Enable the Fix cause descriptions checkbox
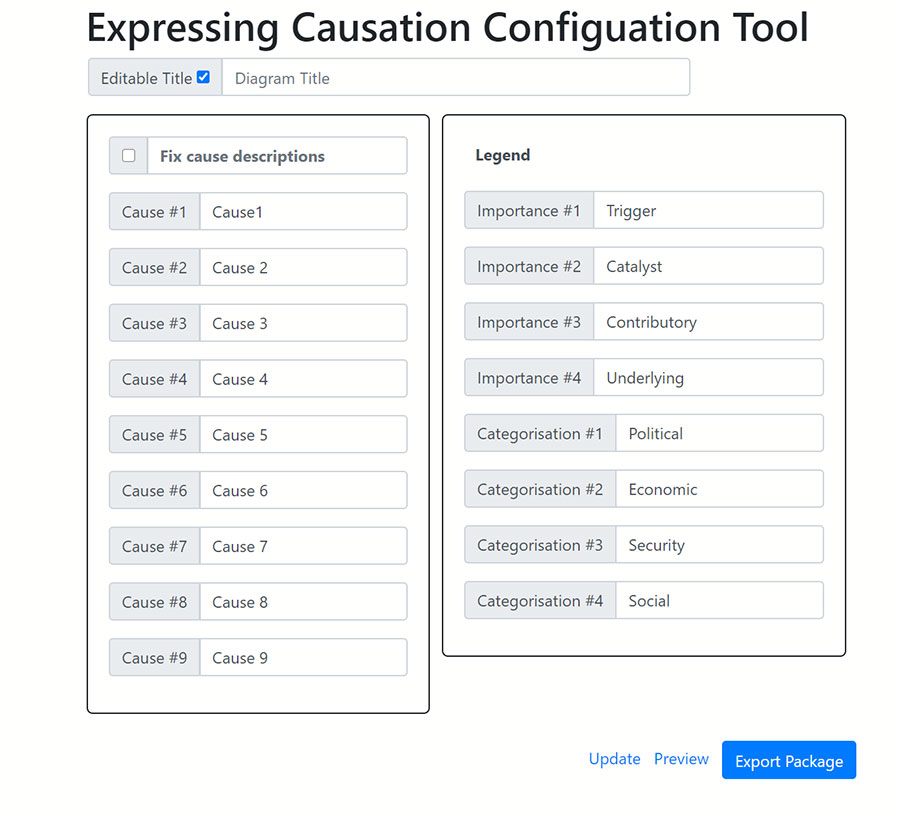900x818 pixels. pos(129,156)
